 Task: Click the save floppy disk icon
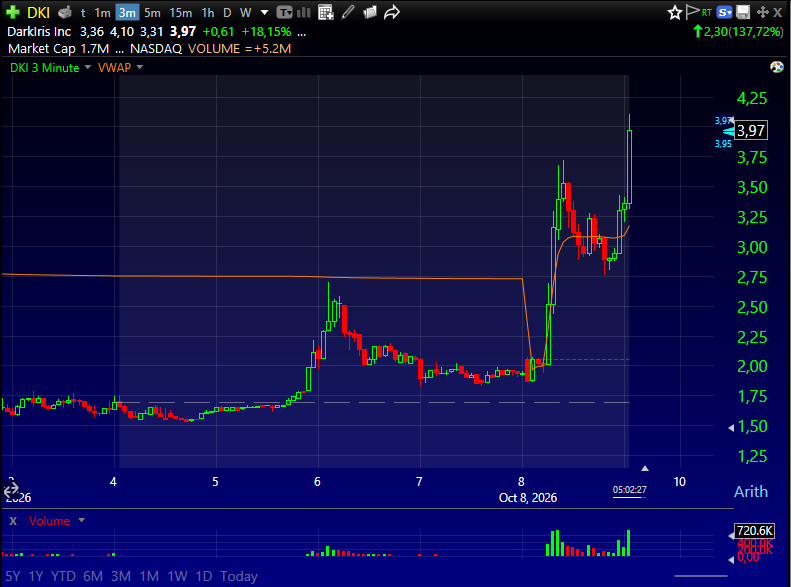tap(743, 12)
